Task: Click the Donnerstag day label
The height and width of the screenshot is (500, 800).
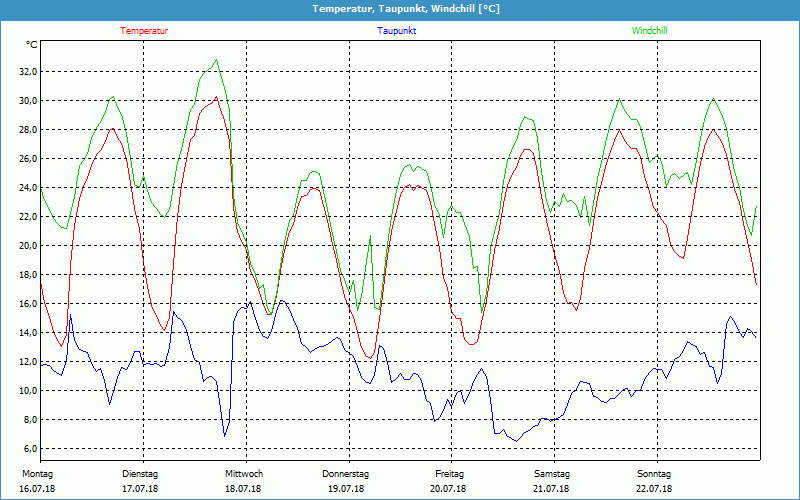Action: coord(345,474)
